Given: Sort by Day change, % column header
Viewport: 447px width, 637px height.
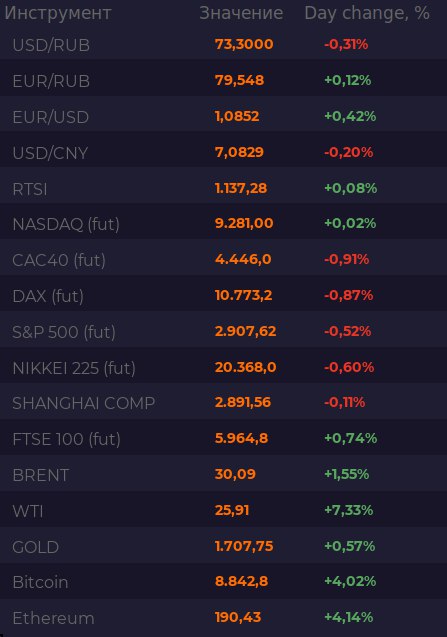Looking at the screenshot, I should click(367, 13).
